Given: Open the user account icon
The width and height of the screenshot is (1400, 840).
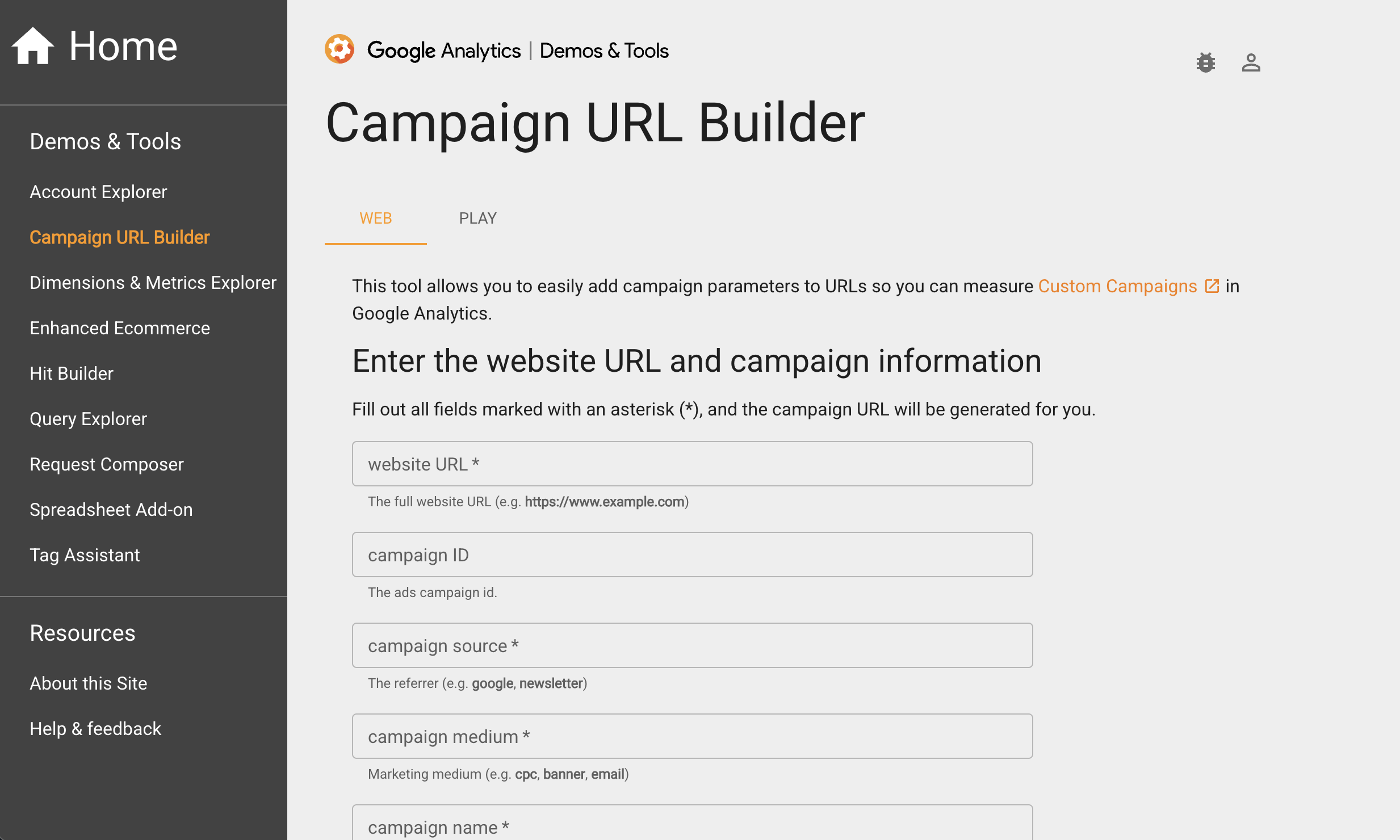Looking at the screenshot, I should coord(1251,62).
